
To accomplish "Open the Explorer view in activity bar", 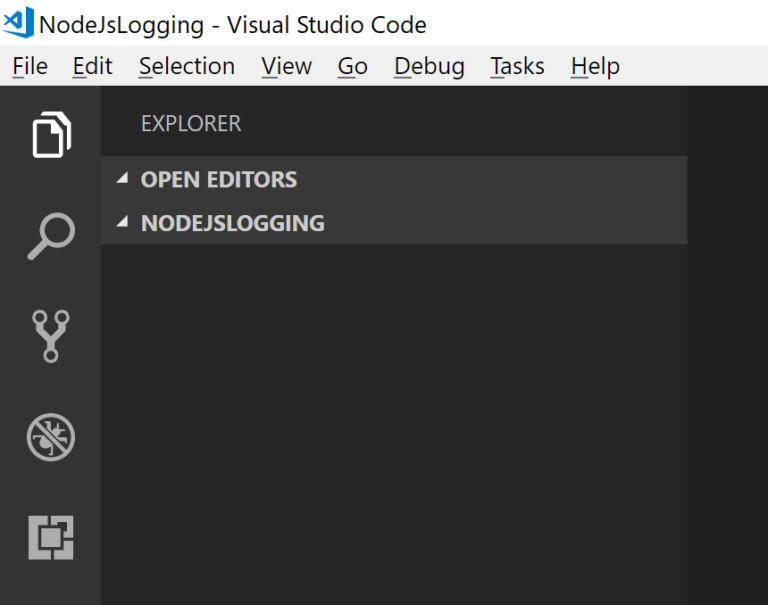I will [x=51, y=135].
